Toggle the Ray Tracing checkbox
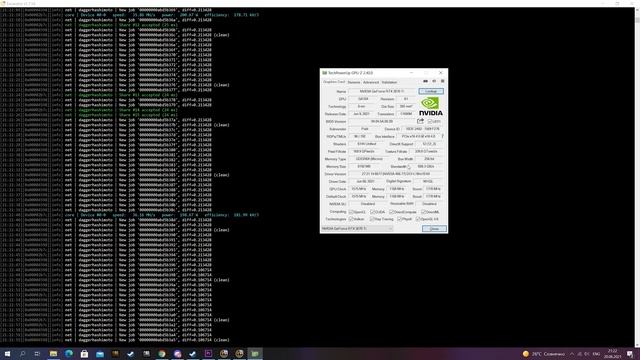The image size is (640, 360). click(372, 219)
